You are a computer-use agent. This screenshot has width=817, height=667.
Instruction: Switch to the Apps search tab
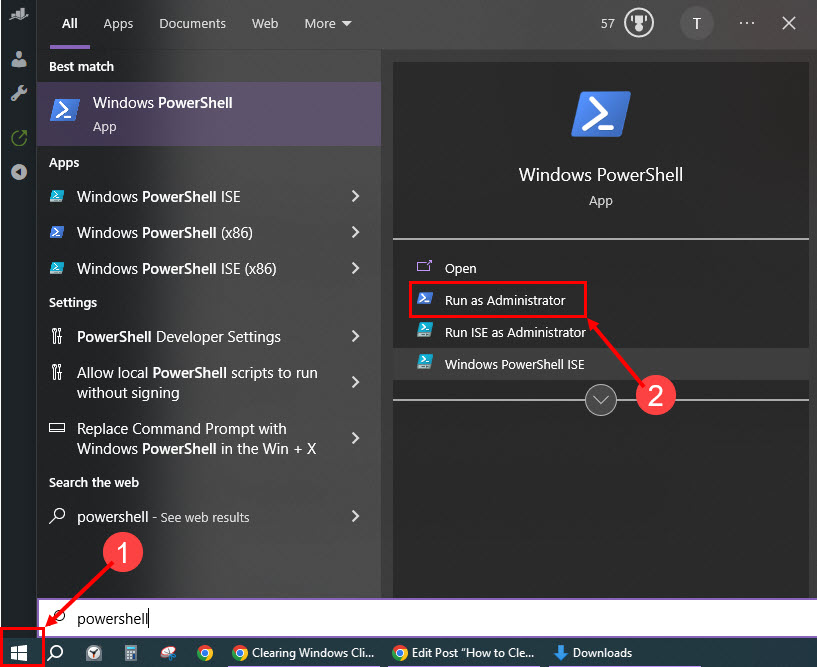click(x=118, y=23)
